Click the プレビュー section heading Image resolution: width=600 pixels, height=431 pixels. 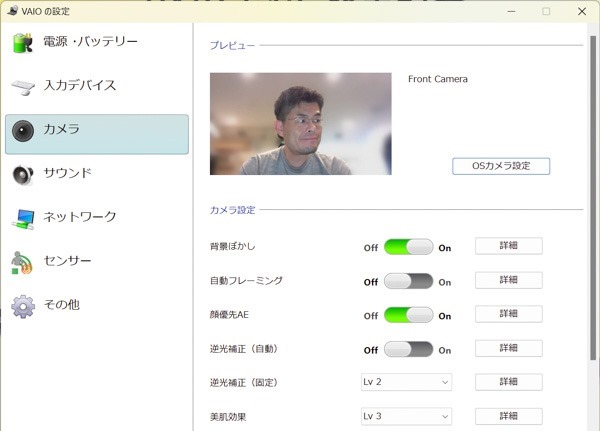[232, 46]
